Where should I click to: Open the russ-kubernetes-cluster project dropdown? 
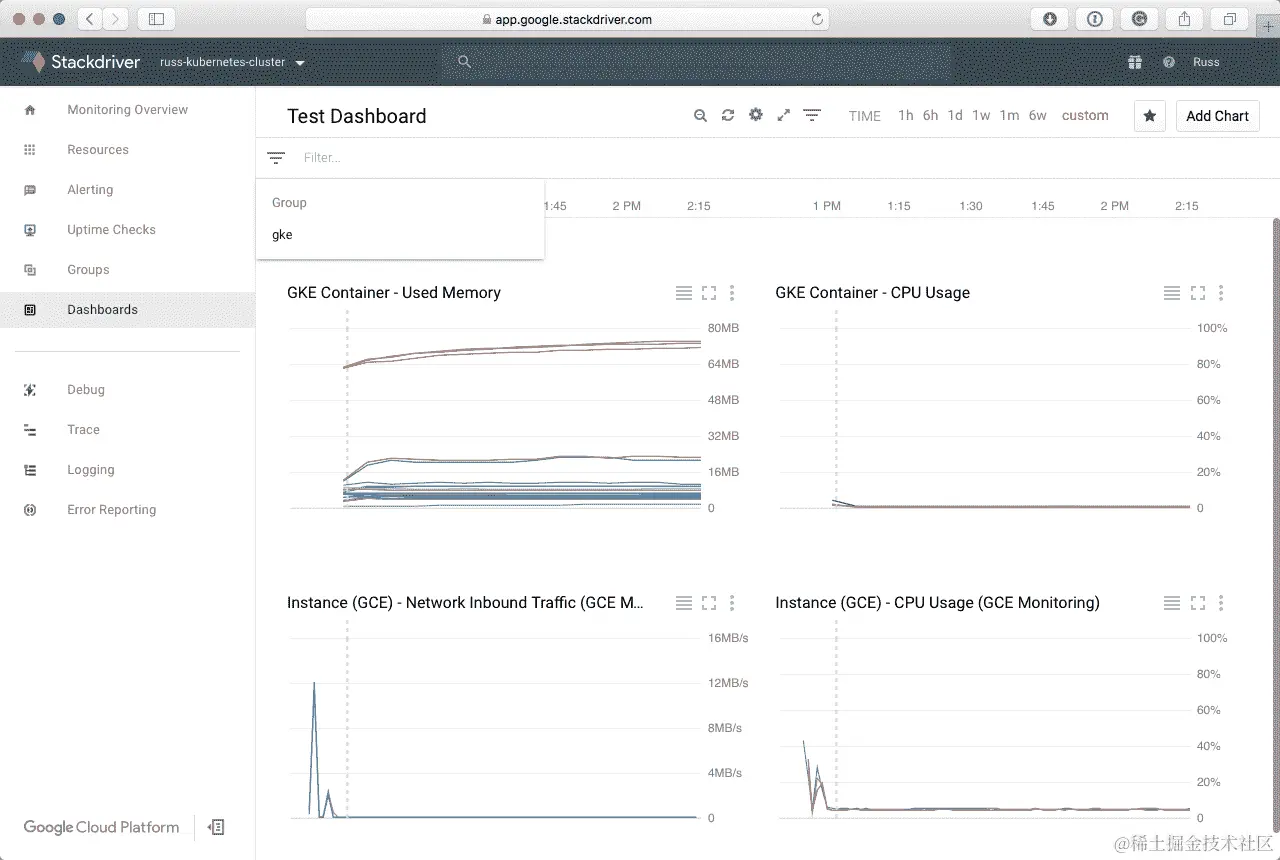click(232, 62)
